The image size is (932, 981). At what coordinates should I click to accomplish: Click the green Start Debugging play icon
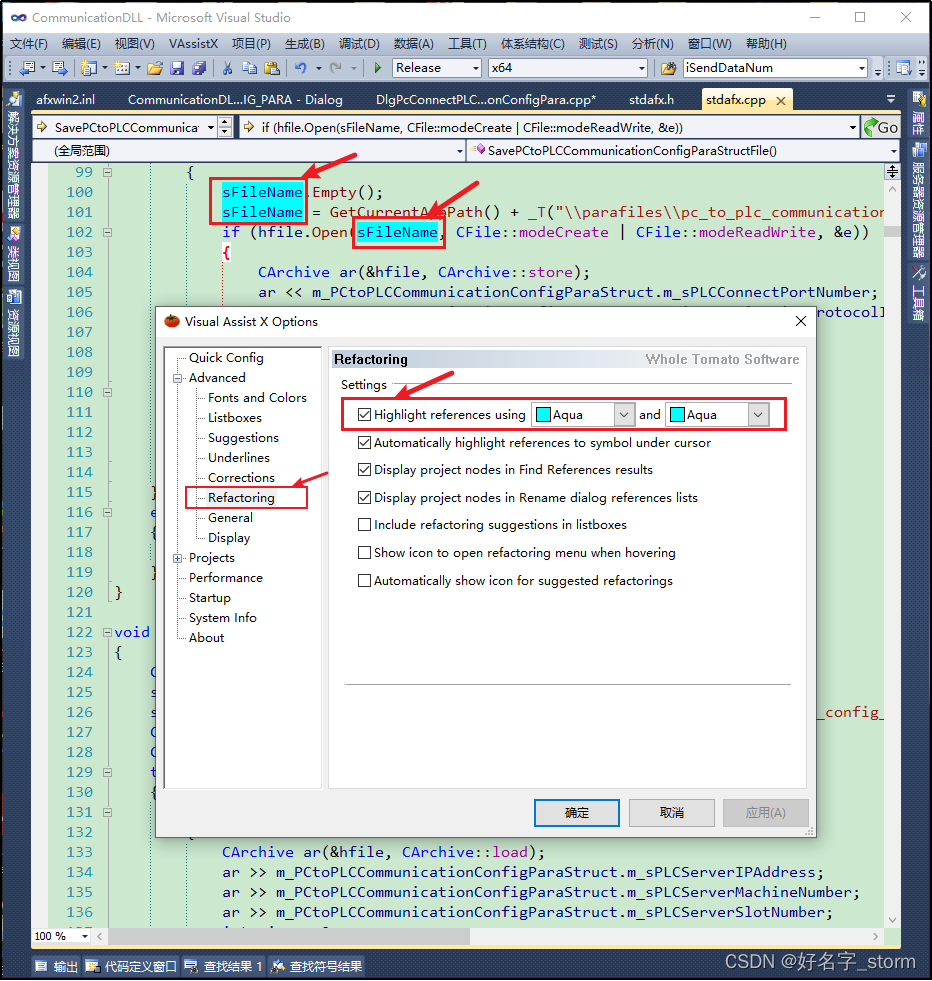pos(377,68)
